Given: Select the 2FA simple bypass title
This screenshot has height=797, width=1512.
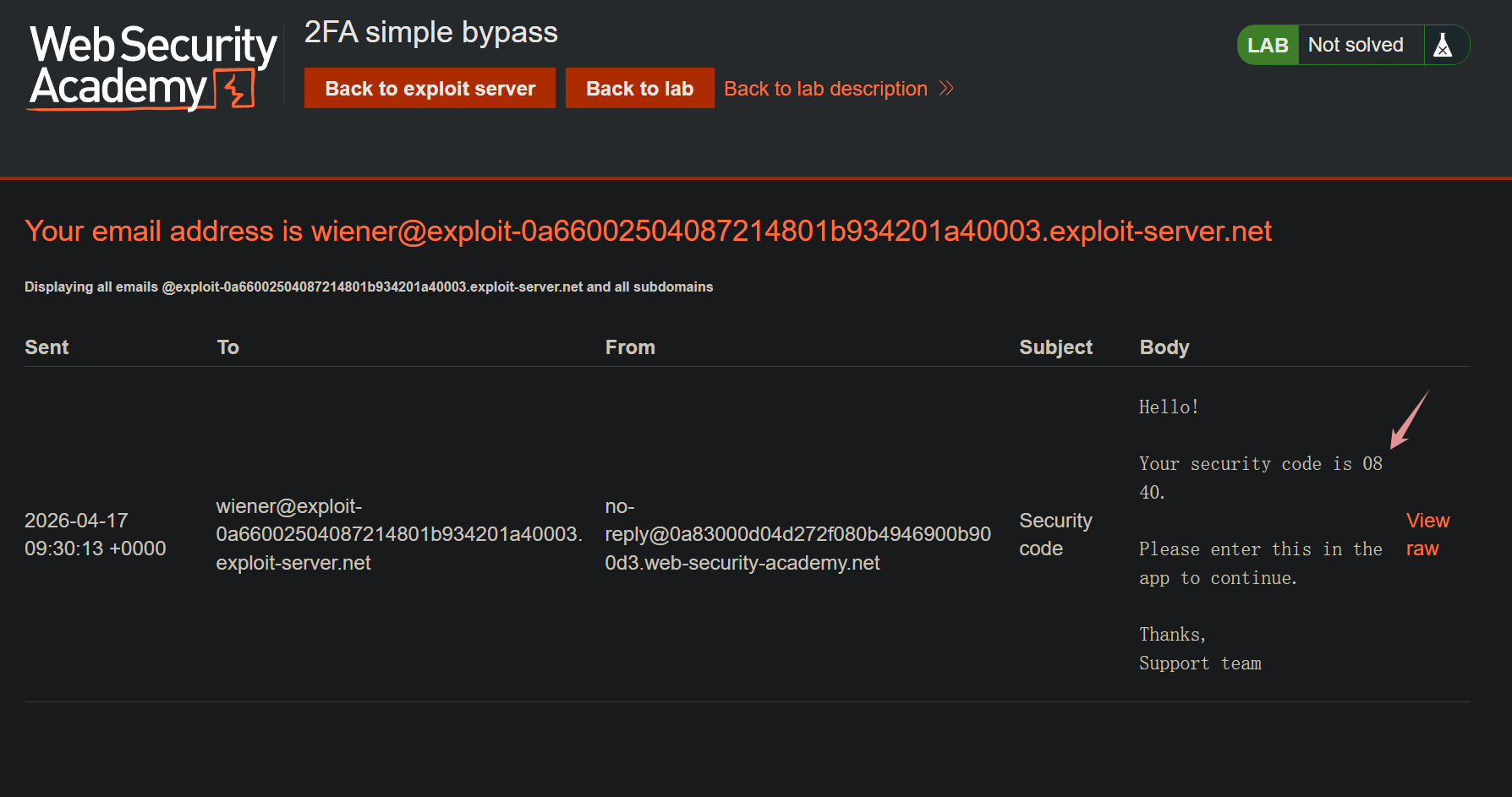Looking at the screenshot, I should tap(431, 32).
